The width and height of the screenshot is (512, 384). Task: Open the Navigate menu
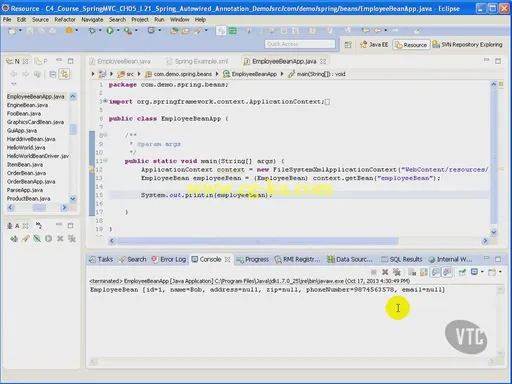[92, 20]
